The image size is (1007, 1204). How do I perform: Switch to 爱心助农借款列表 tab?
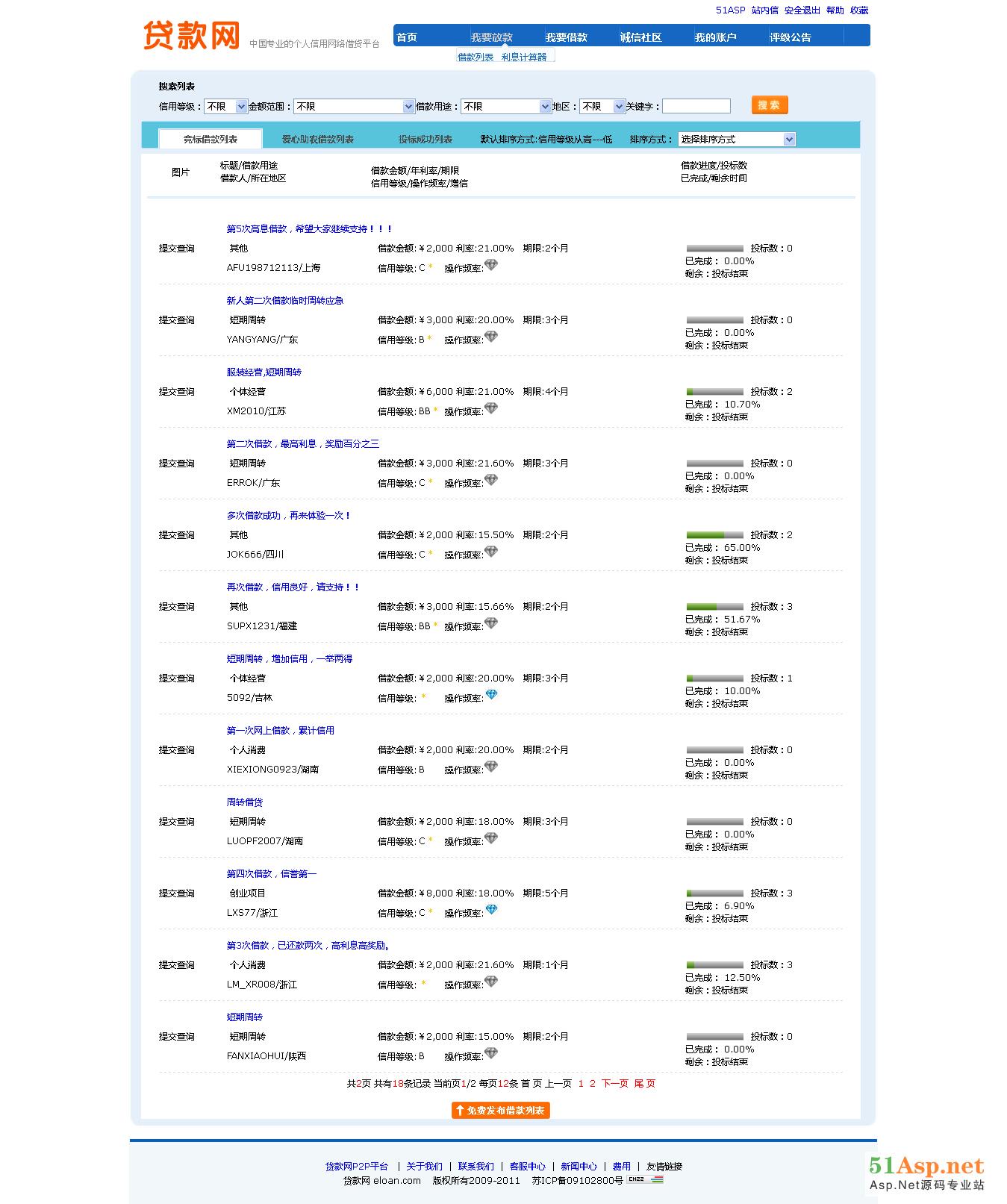click(318, 140)
